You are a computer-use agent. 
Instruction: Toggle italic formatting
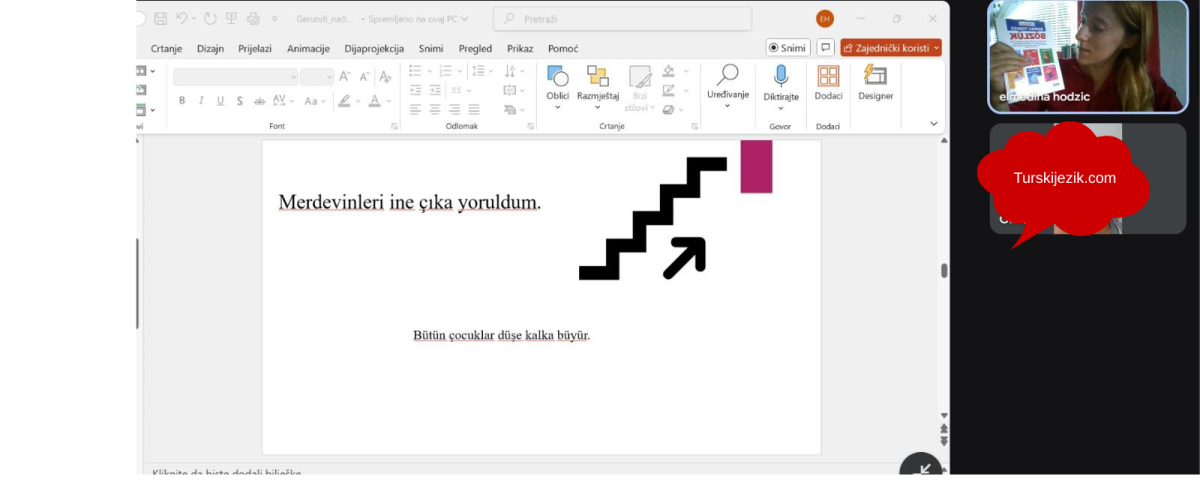pyautogui.click(x=201, y=101)
